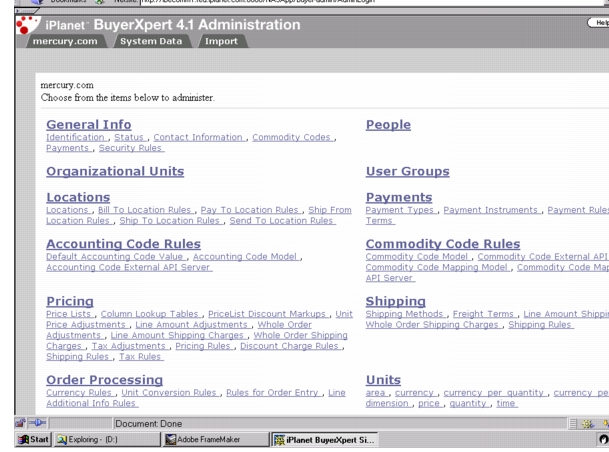Image resolution: width=609 pixels, height=452 pixels.
Task: Click the Windows Start button
Action: (33, 440)
